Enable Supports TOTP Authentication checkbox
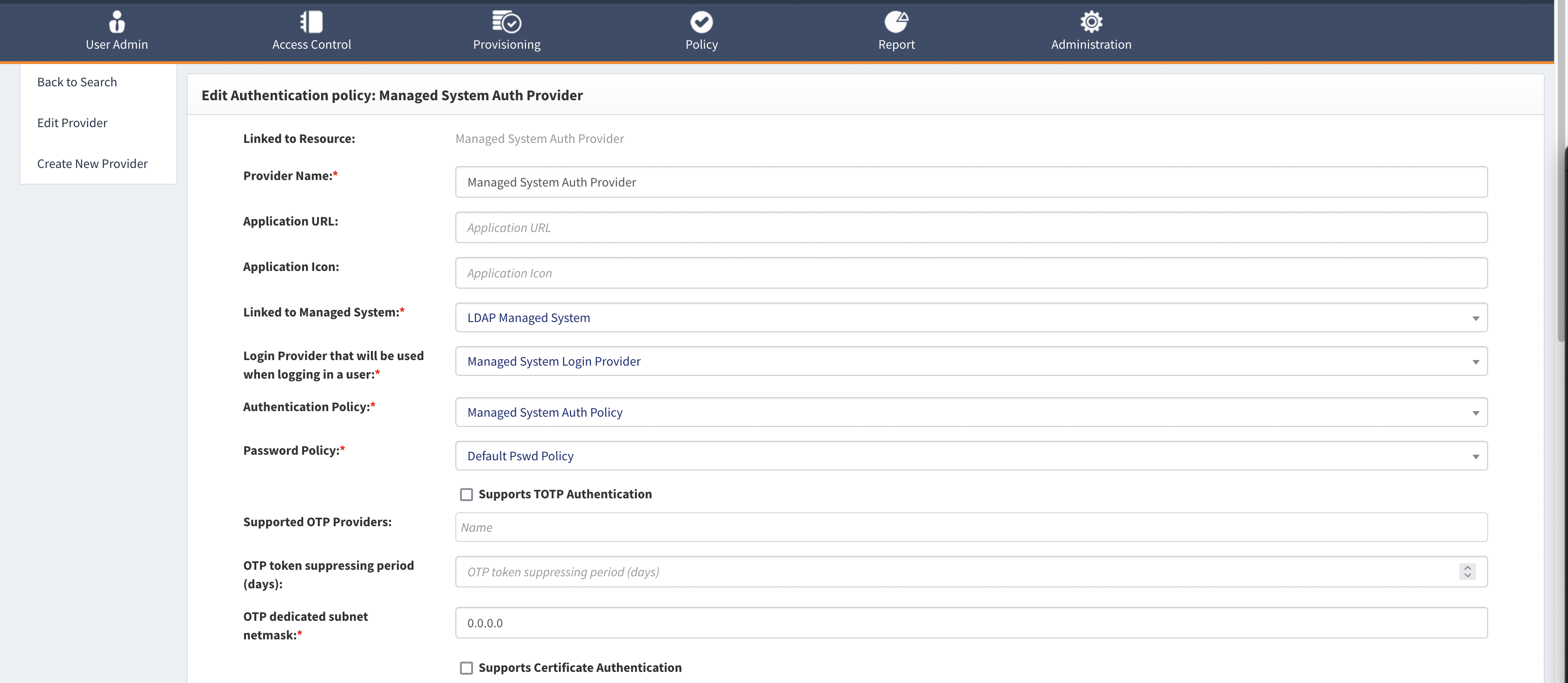1568x683 pixels. 466,495
